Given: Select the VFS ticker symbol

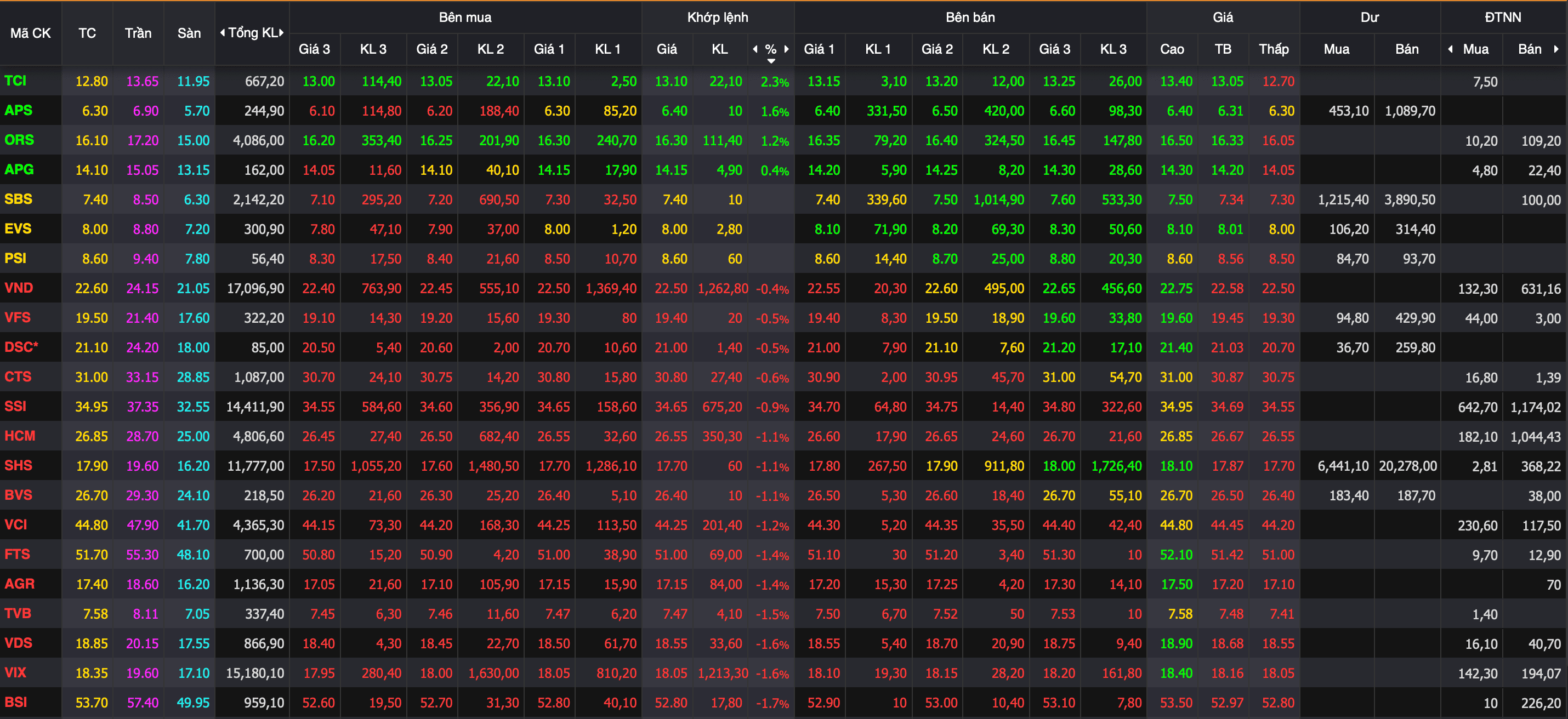Looking at the screenshot, I should (x=18, y=317).
